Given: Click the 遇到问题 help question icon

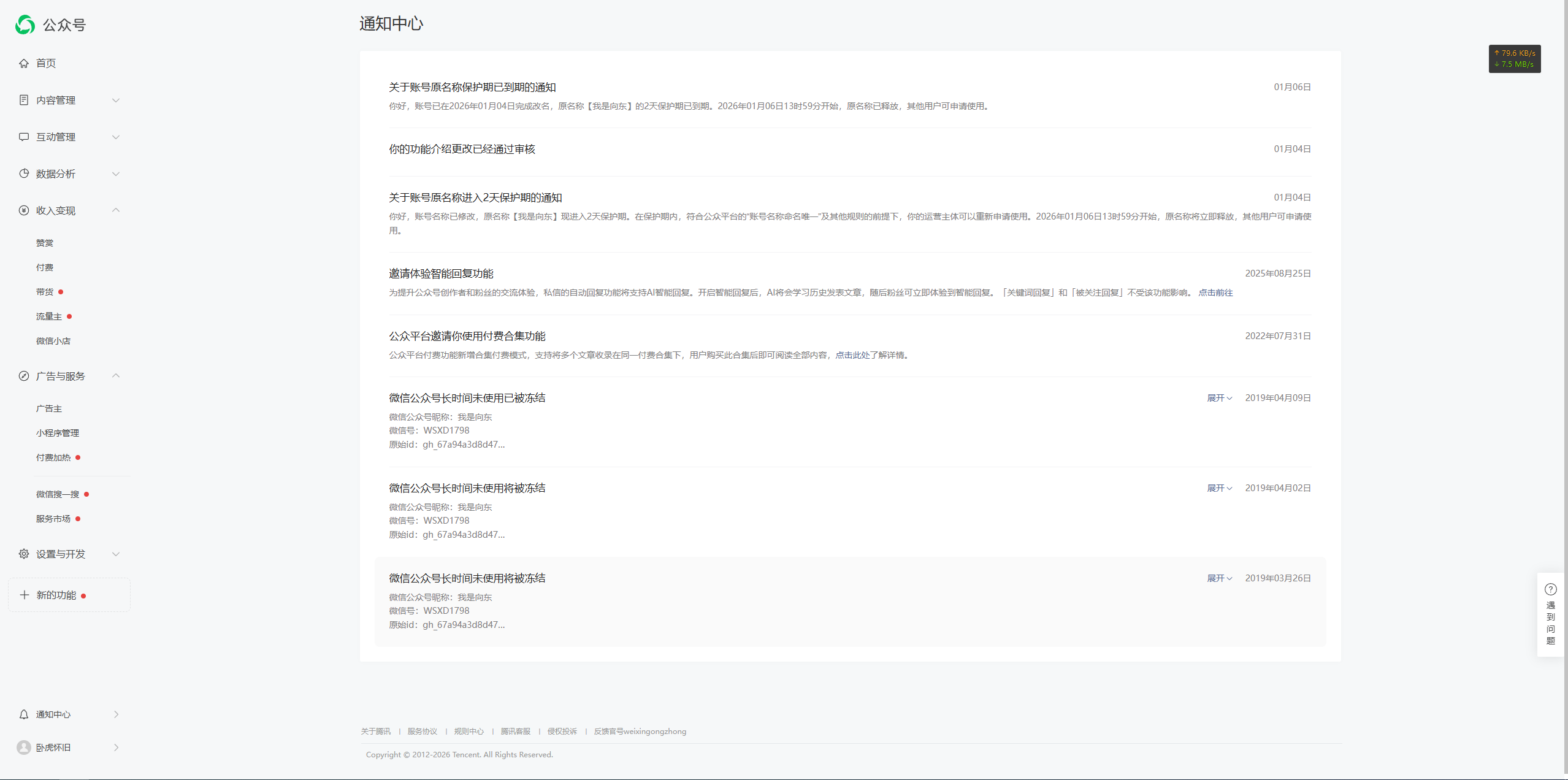Looking at the screenshot, I should [1550, 589].
